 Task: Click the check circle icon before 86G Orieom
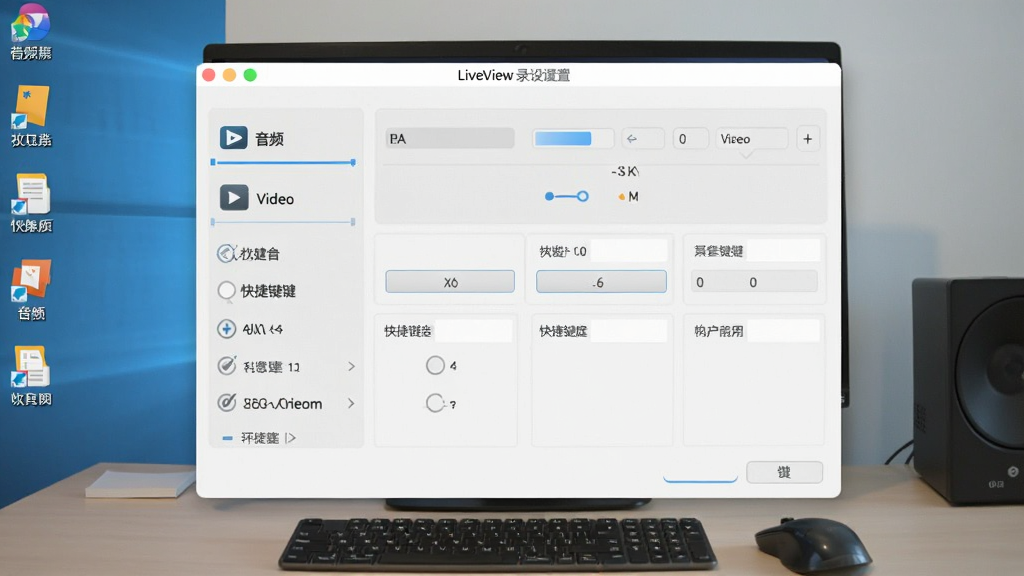coord(227,403)
